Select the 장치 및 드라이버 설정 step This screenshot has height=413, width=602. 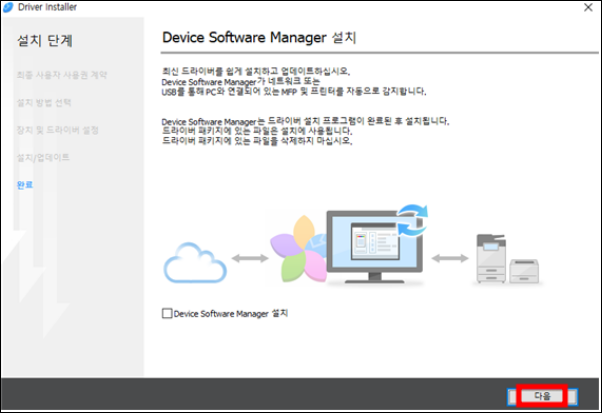click(x=58, y=130)
